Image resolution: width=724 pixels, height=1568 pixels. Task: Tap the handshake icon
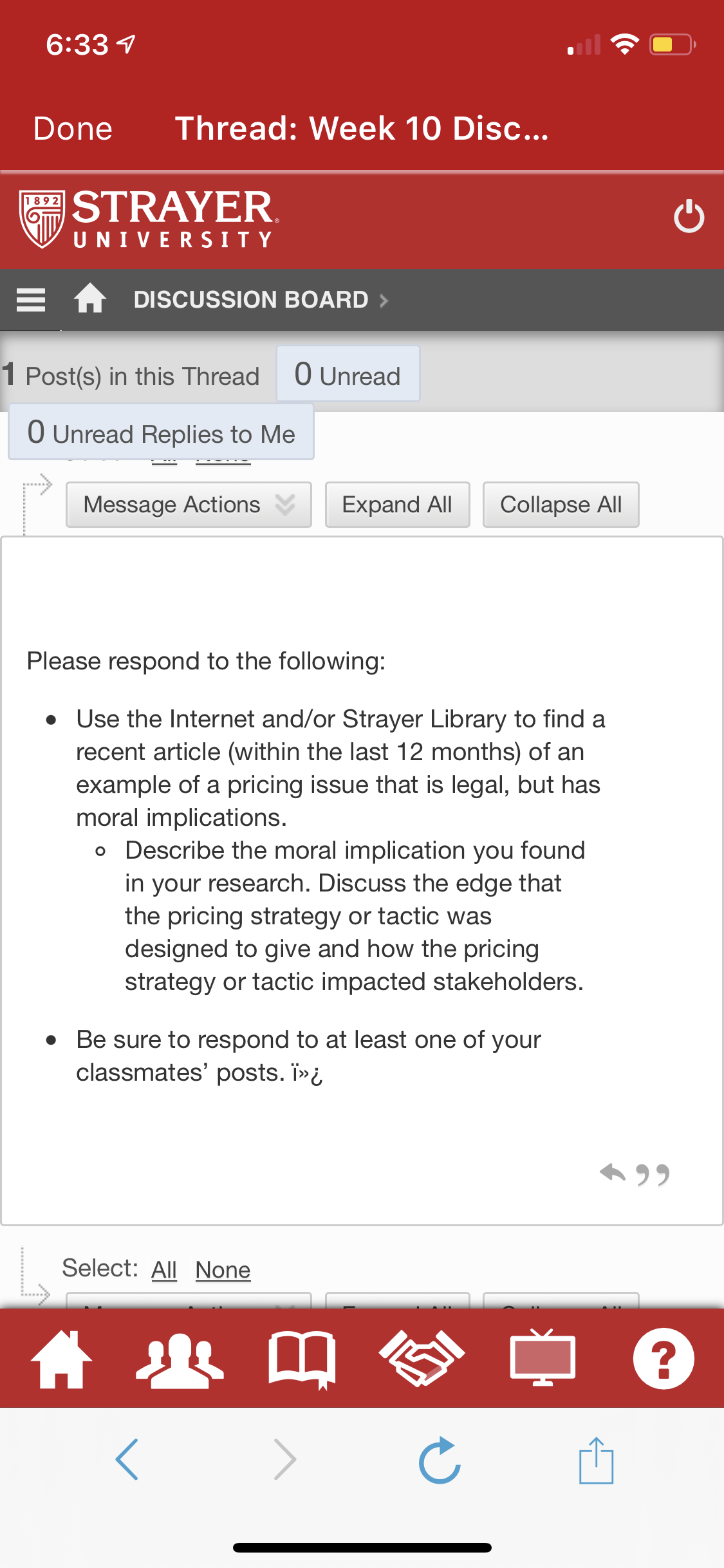pyautogui.click(x=422, y=1358)
